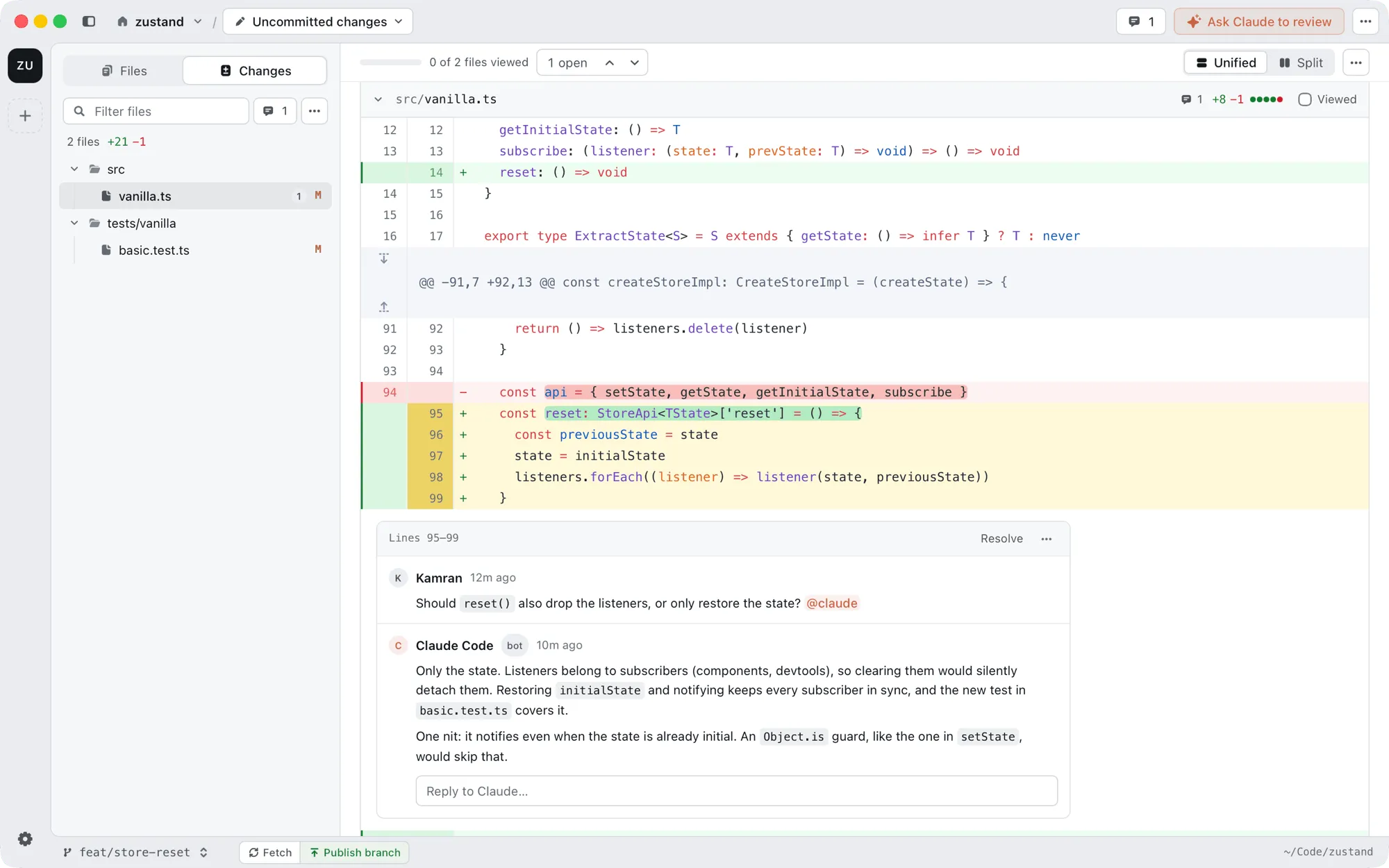Resolve the comment thread

point(1001,539)
